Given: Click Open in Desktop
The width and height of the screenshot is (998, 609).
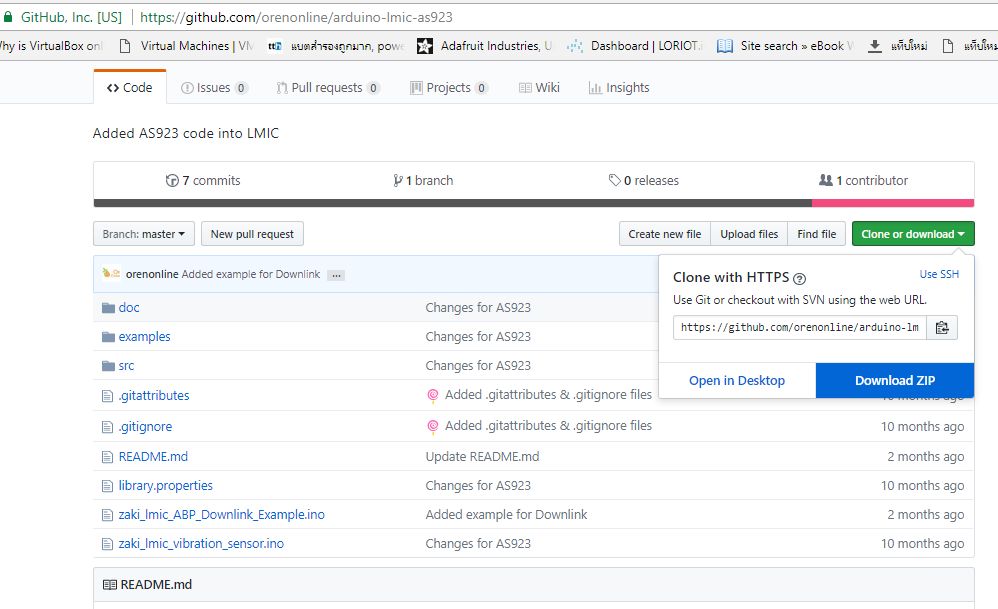Looking at the screenshot, I should click(x=737, y=381).
